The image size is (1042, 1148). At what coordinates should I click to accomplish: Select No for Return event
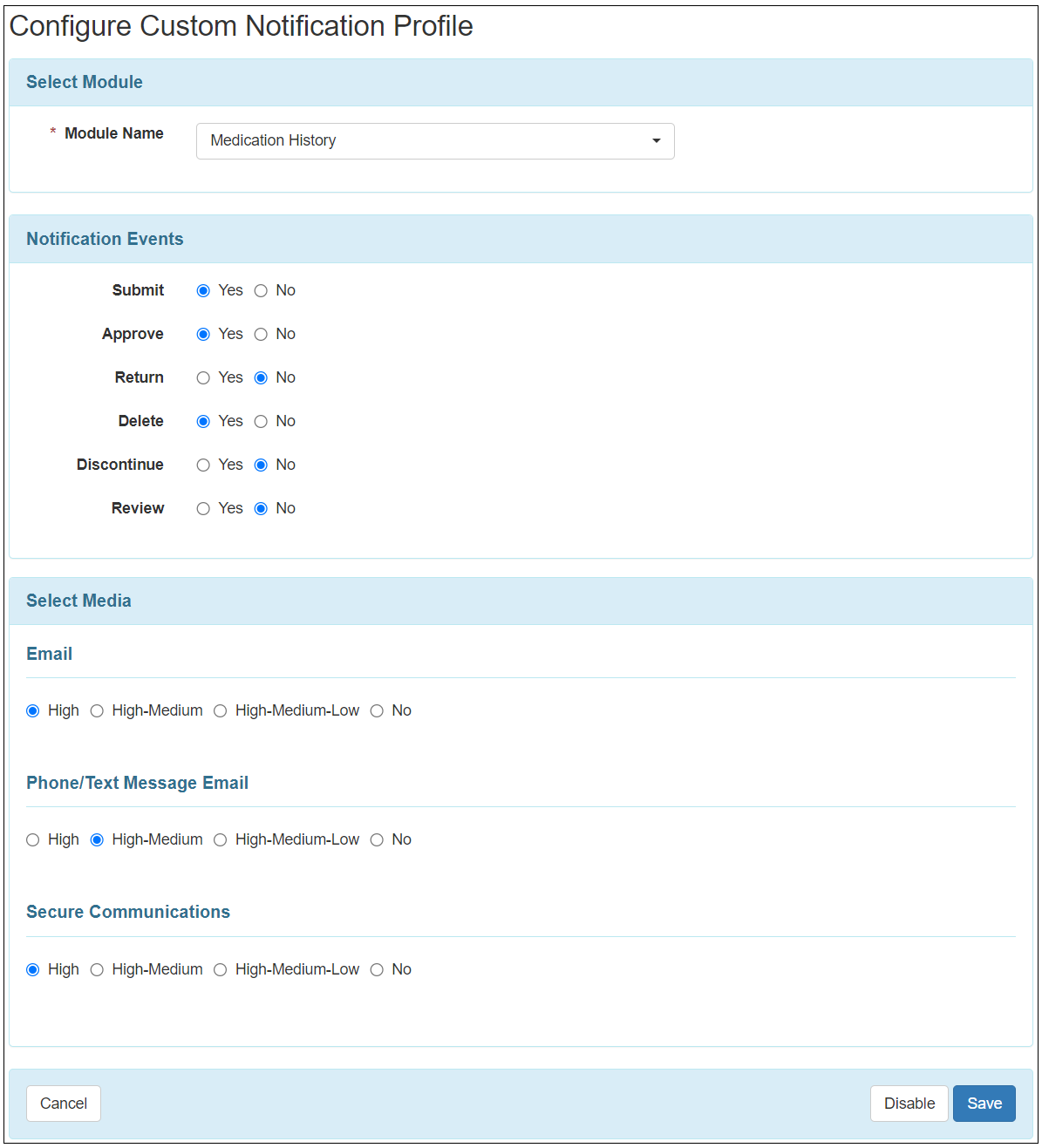[x=261, y=378]
